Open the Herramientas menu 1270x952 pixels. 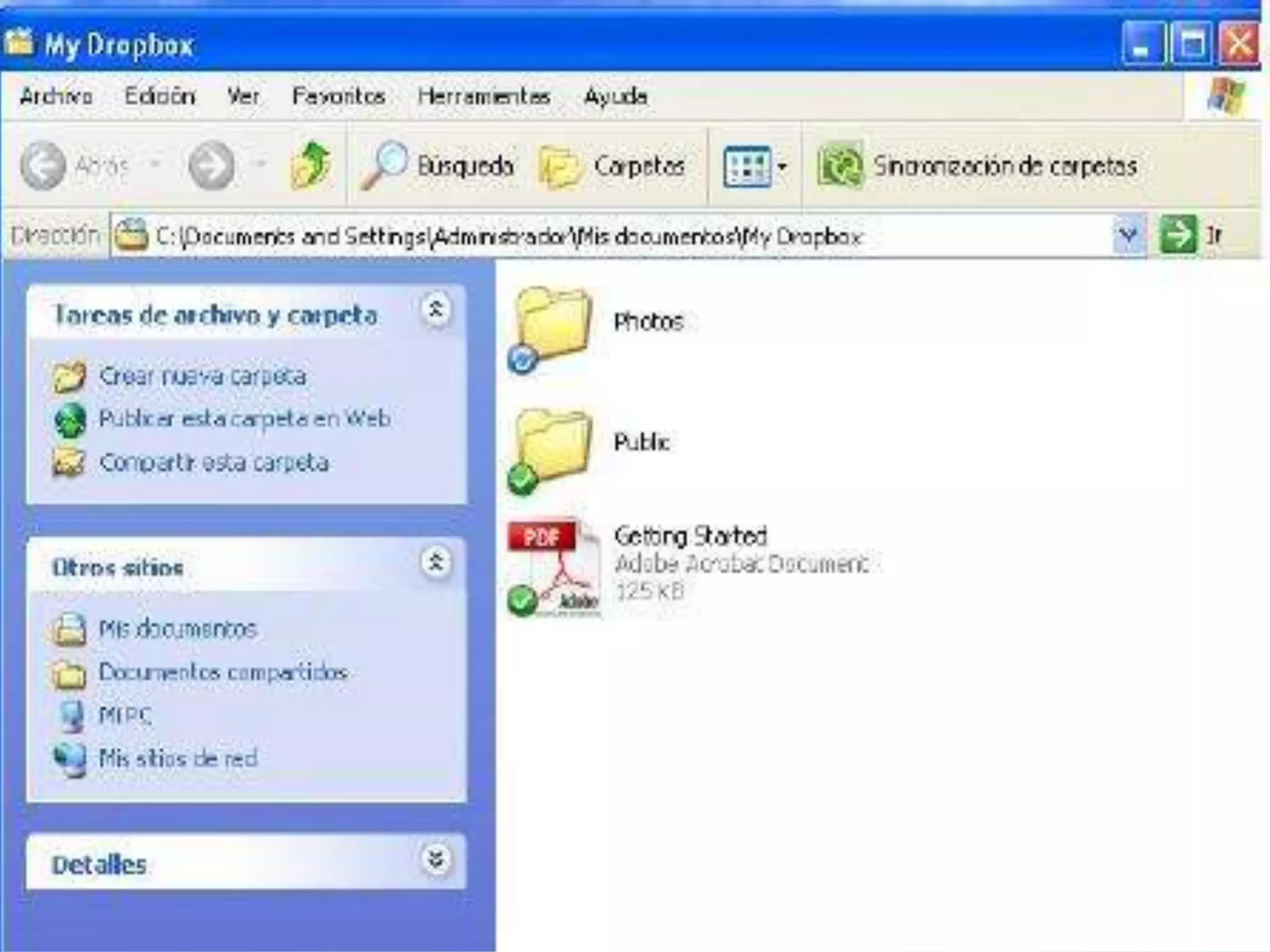484,96
